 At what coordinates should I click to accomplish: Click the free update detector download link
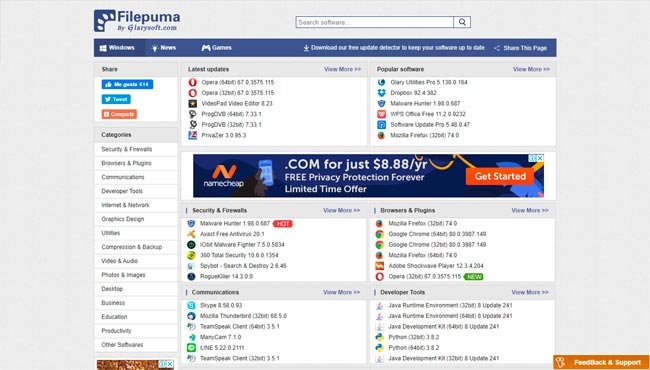point(394,48)
